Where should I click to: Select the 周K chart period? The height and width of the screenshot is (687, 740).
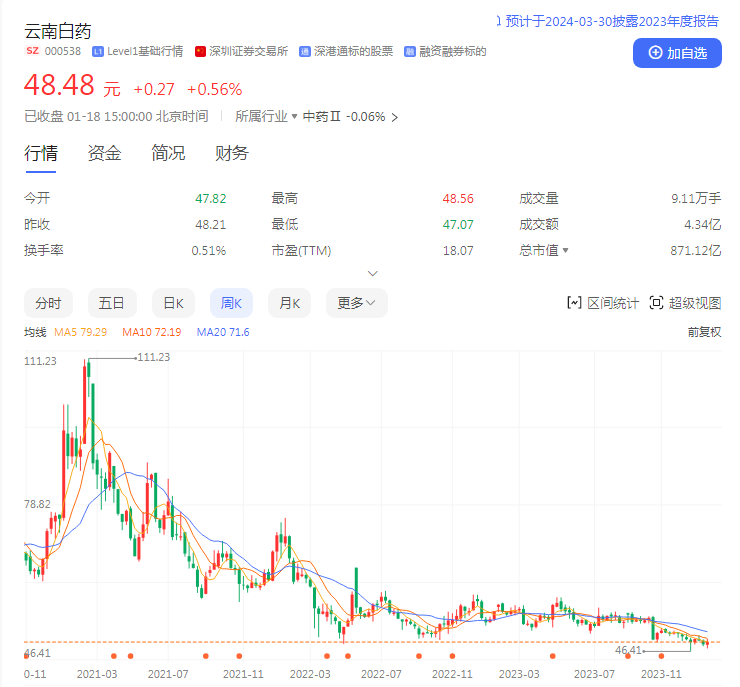[231, 303]
